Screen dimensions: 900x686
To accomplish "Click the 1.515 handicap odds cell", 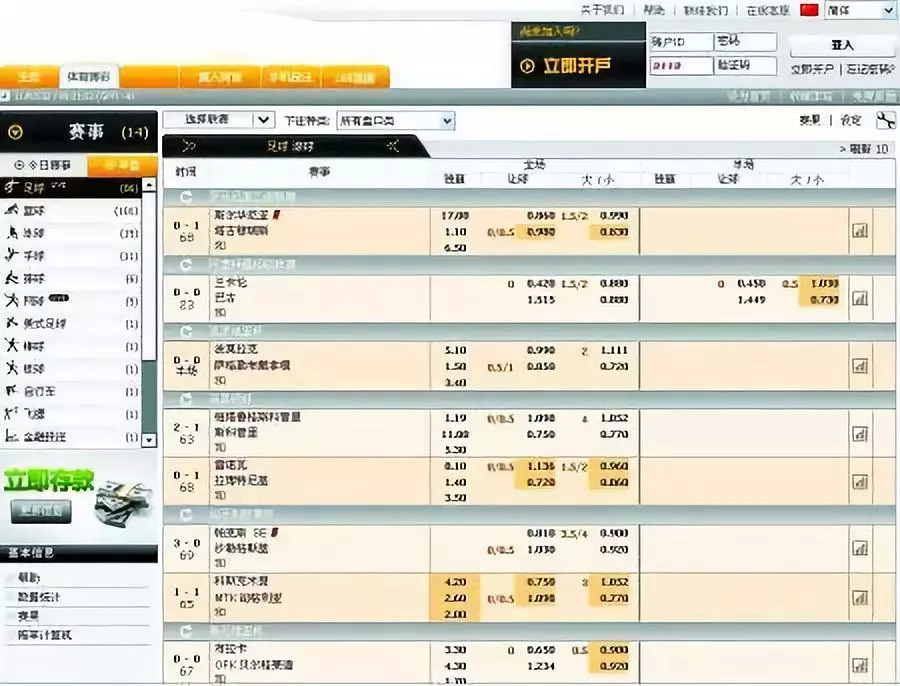I will [x=541, y=300].
